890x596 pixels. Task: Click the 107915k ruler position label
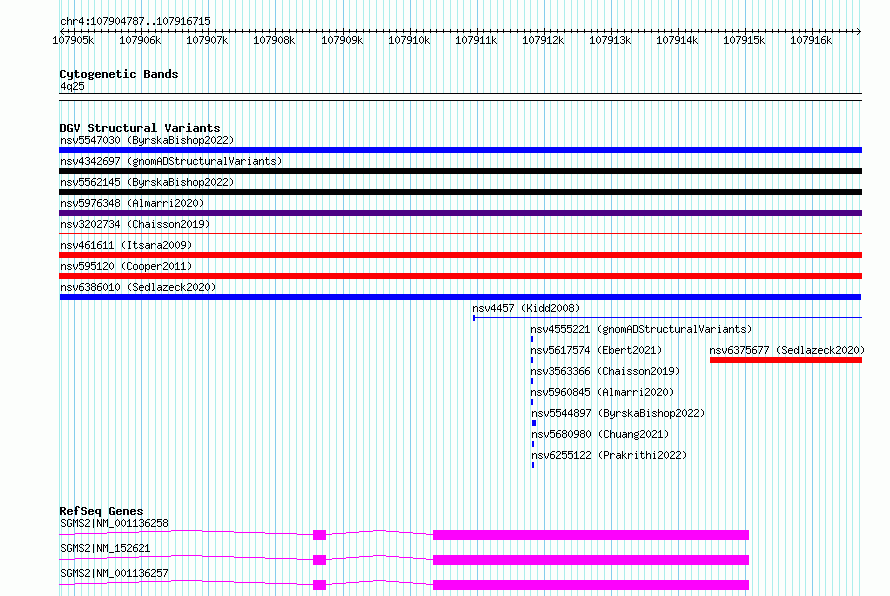(744, 40)
